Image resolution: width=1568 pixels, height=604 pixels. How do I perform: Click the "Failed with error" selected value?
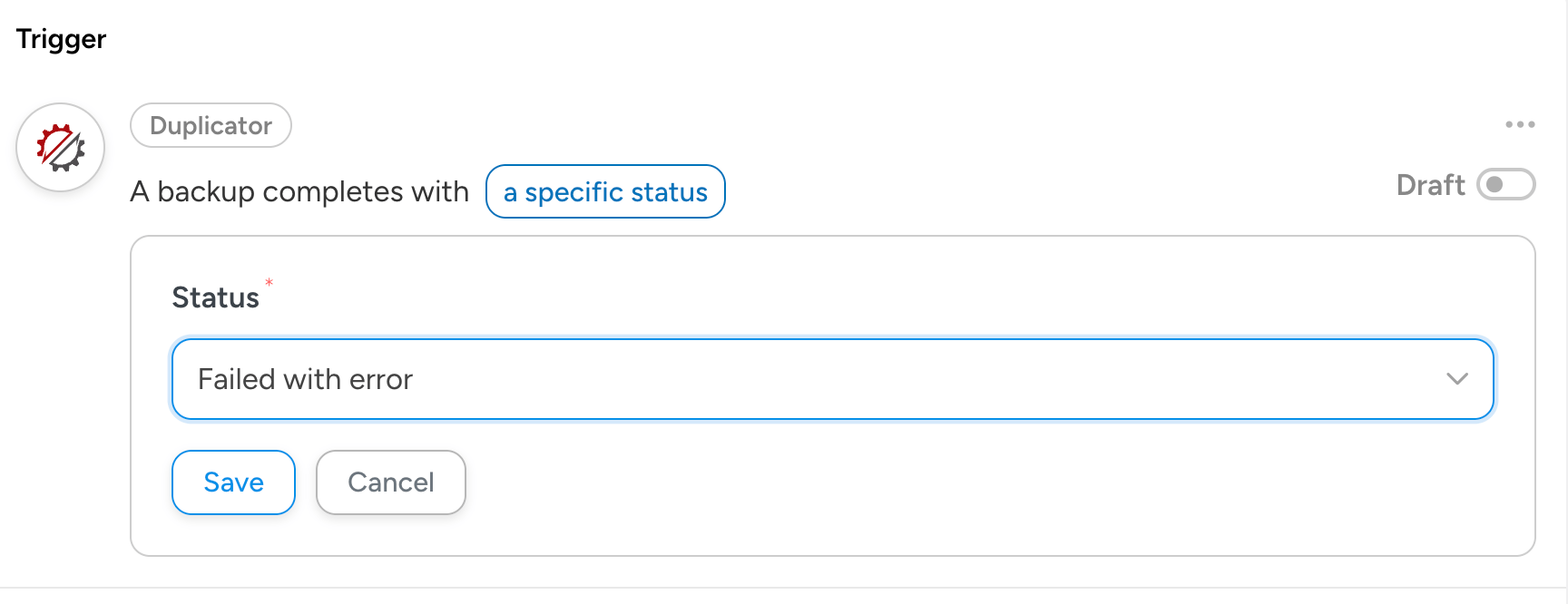click(305, 379)
